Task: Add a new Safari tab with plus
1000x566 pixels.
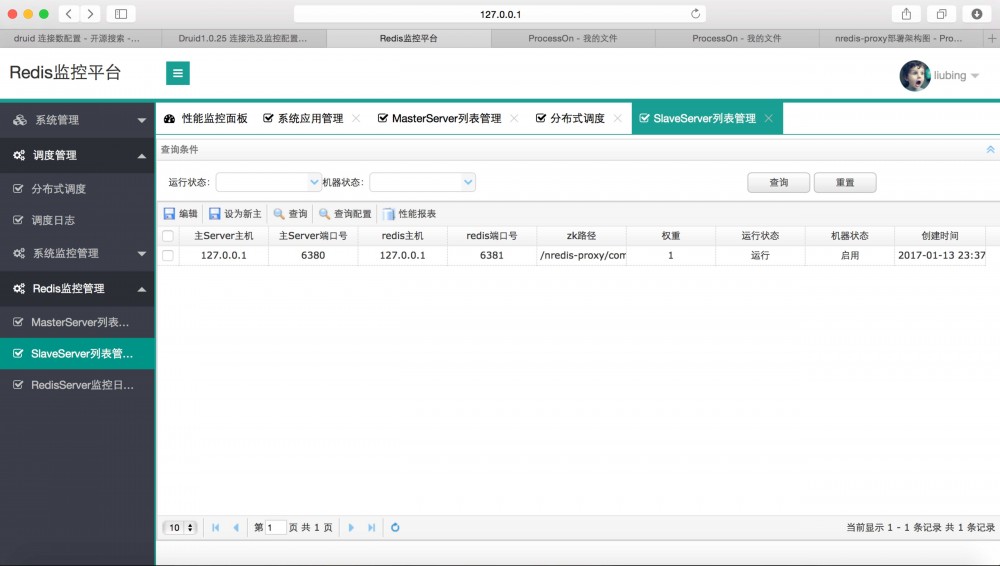Action: tap(992, 38)
